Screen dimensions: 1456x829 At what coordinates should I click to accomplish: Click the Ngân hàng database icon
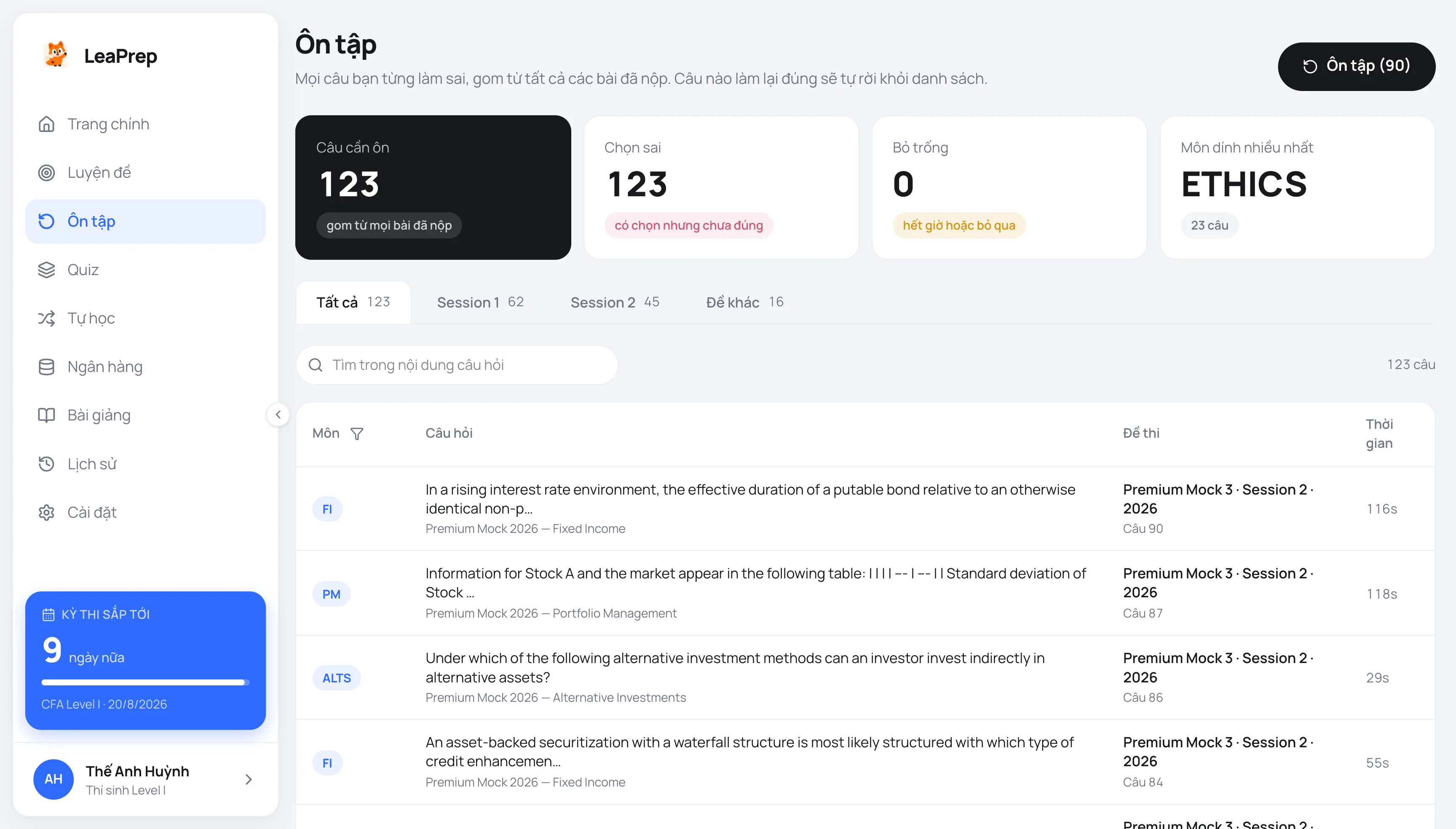click(46, 366)
